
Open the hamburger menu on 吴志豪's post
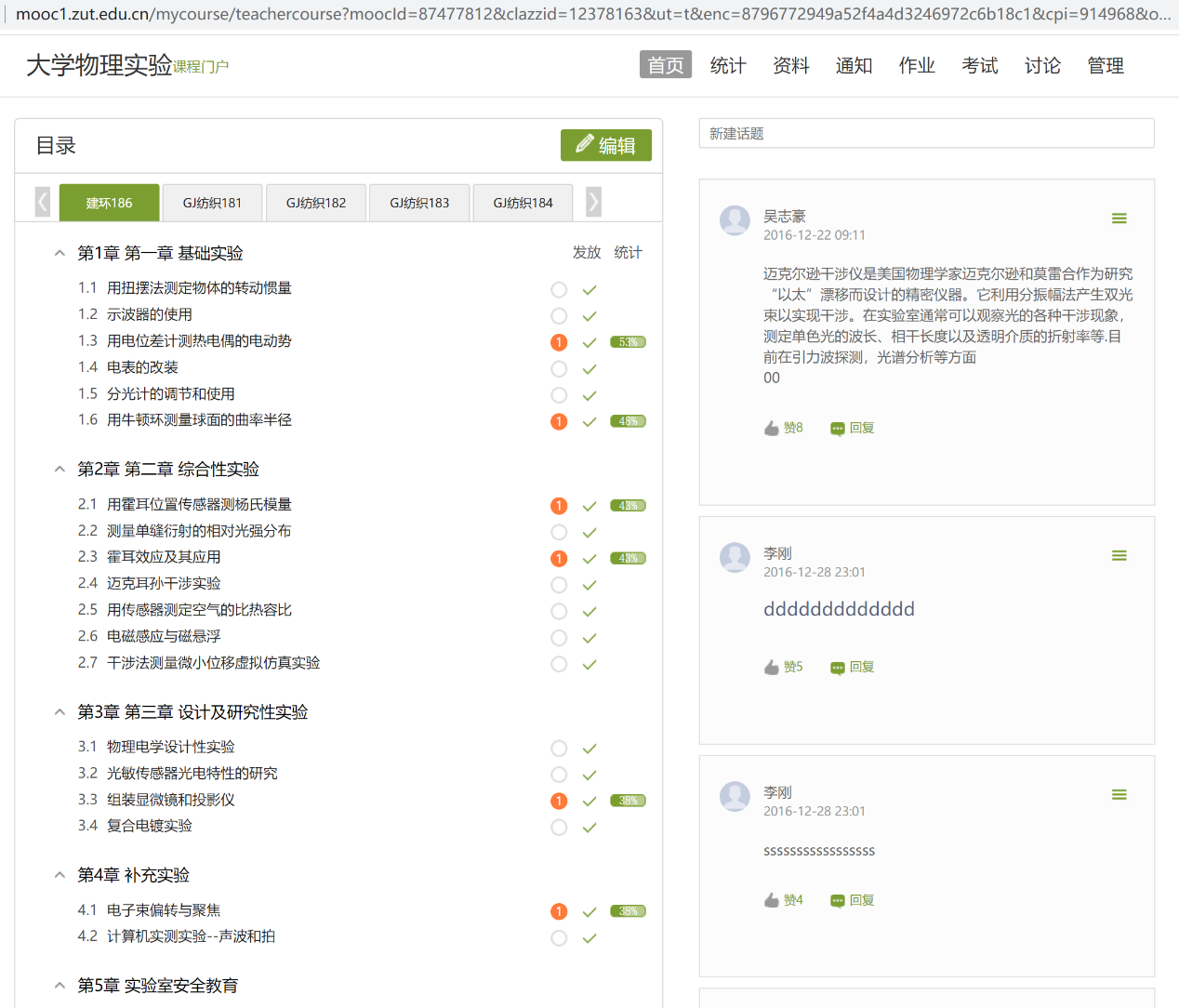pos(1119,218)
